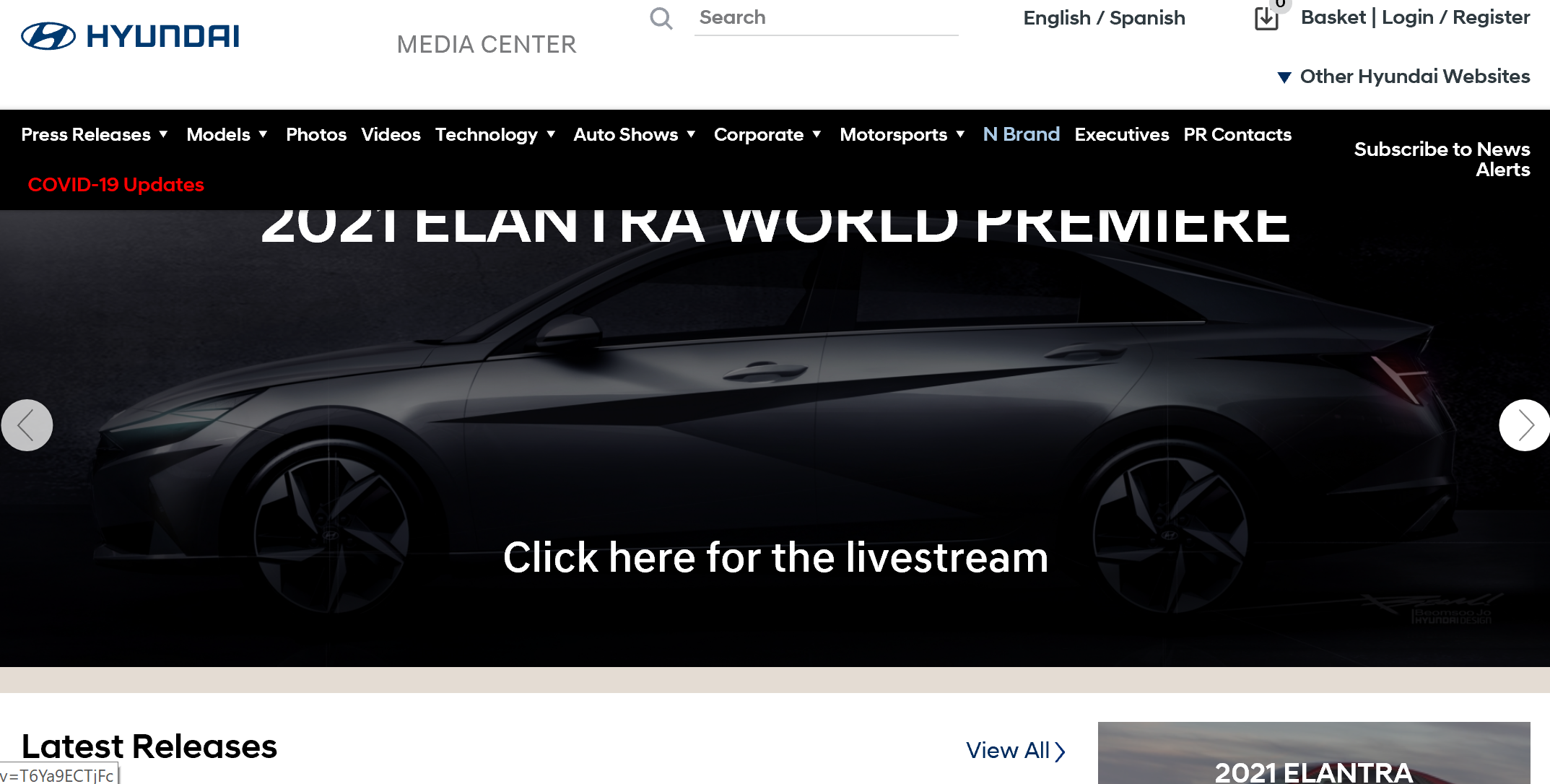Open COVID-19 Updates page
This screenshot has width=1550, height=784.
pyautogui.click(x=116, y=185)
